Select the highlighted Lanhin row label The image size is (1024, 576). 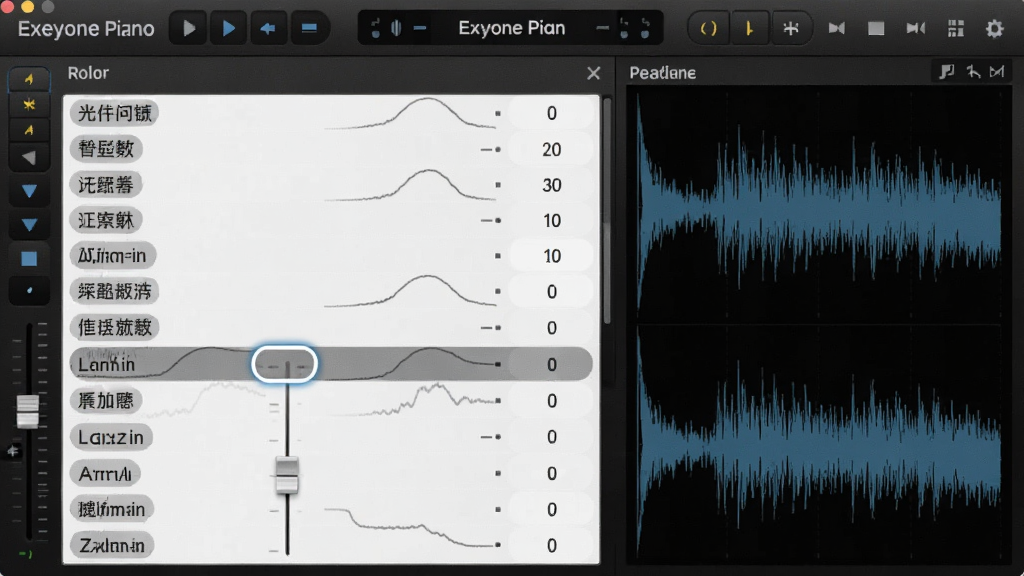pos(106,364)
